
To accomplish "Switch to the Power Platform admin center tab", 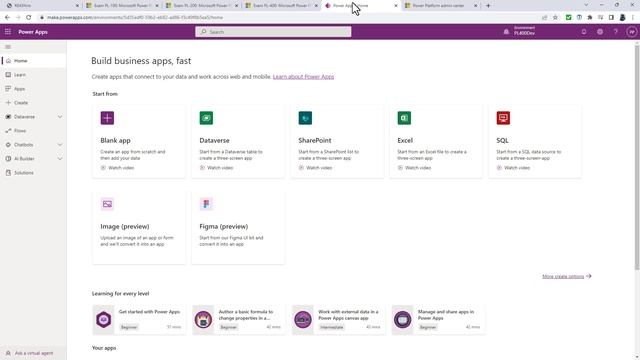I will tap(440, 6).
